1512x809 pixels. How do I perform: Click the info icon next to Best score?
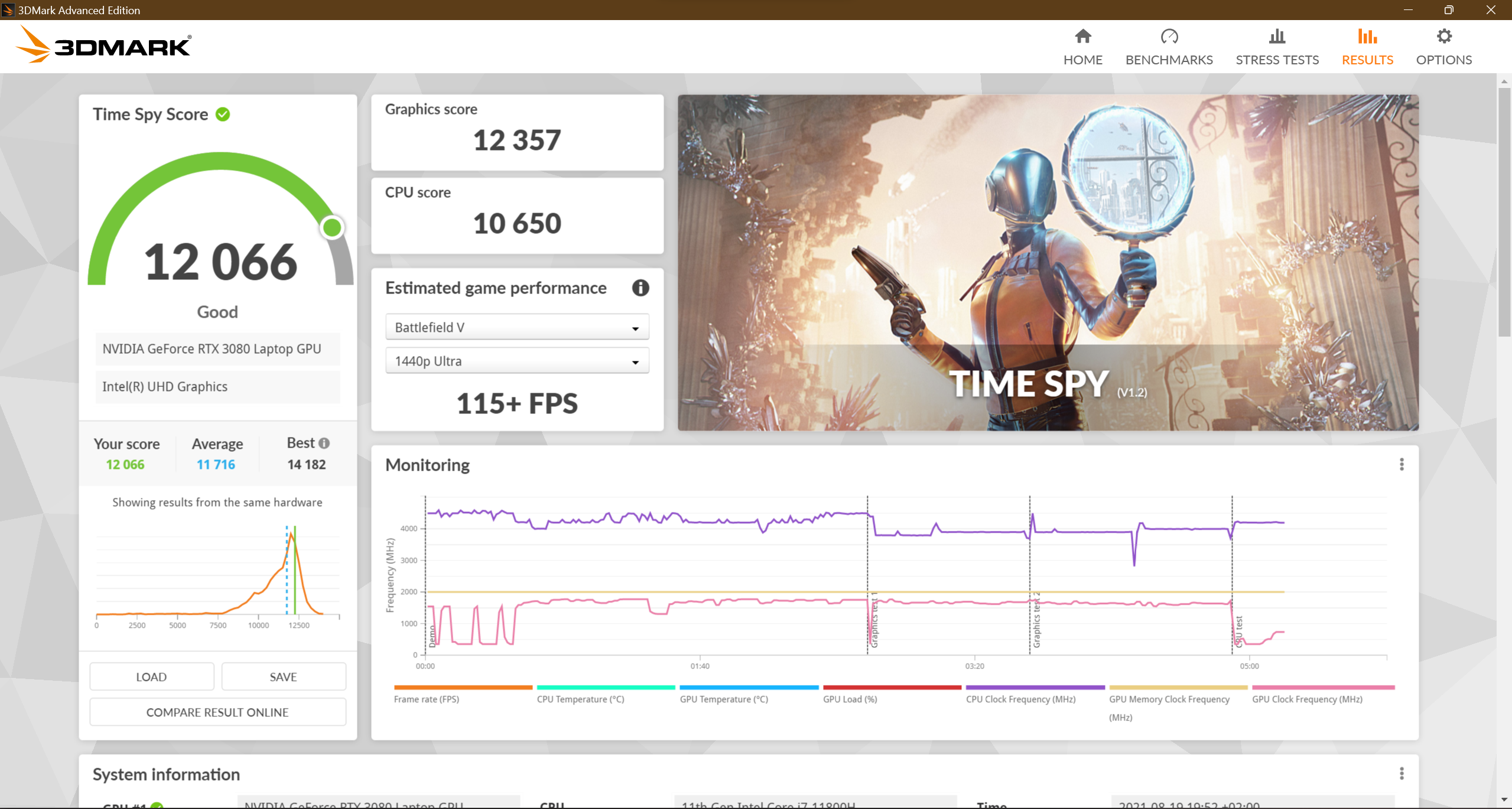(x=324, y=443)
